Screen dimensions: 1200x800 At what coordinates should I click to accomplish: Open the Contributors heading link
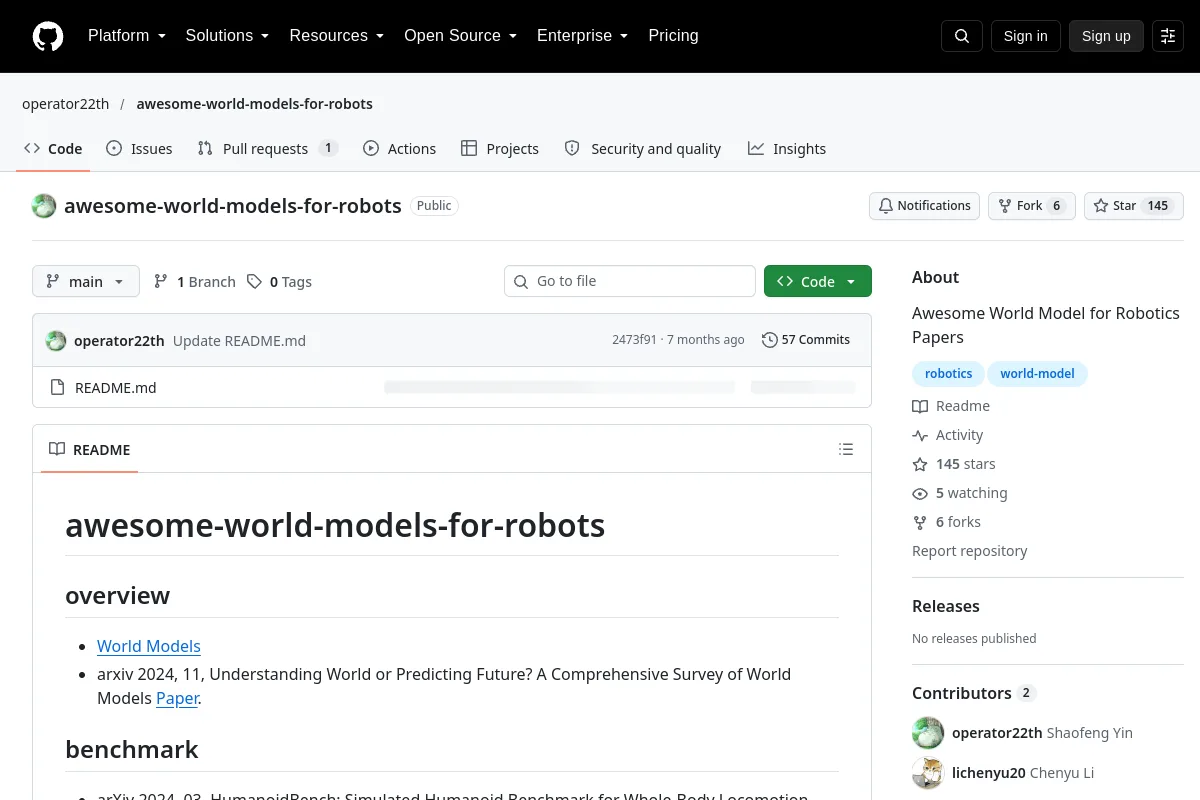(x=973, y=693)
